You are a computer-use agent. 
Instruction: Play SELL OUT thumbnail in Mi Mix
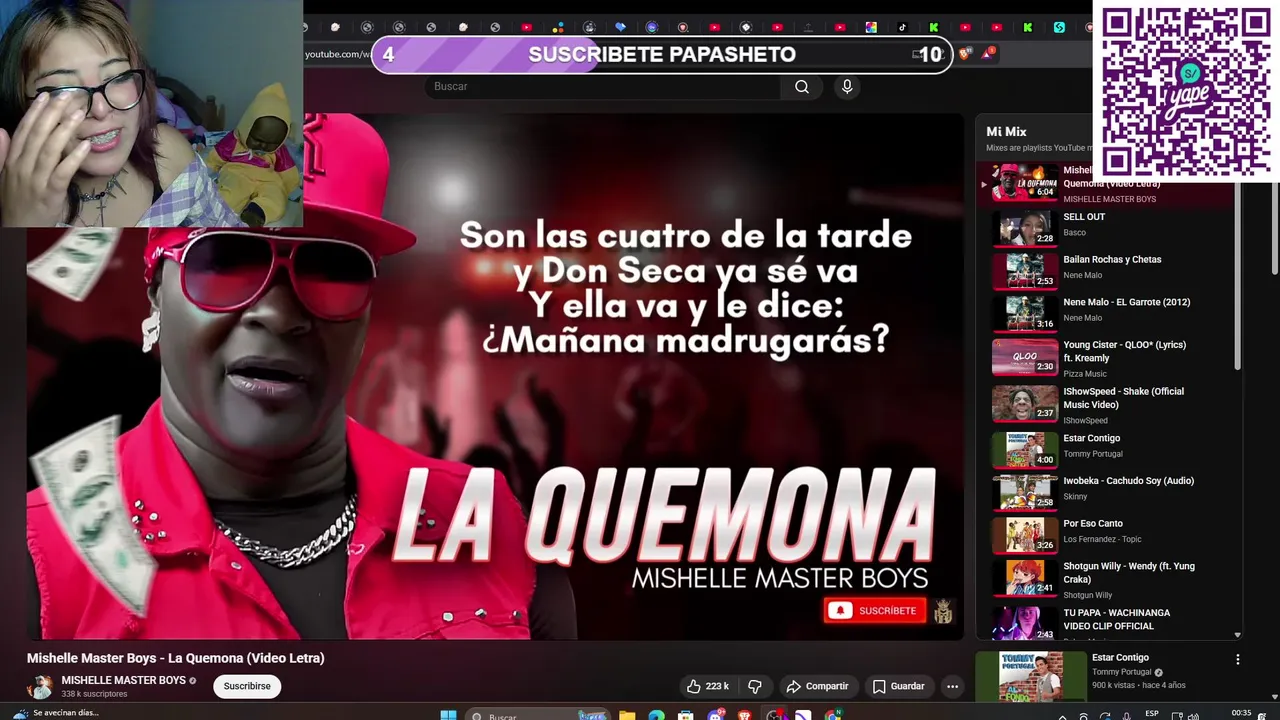pos(1024,228)
